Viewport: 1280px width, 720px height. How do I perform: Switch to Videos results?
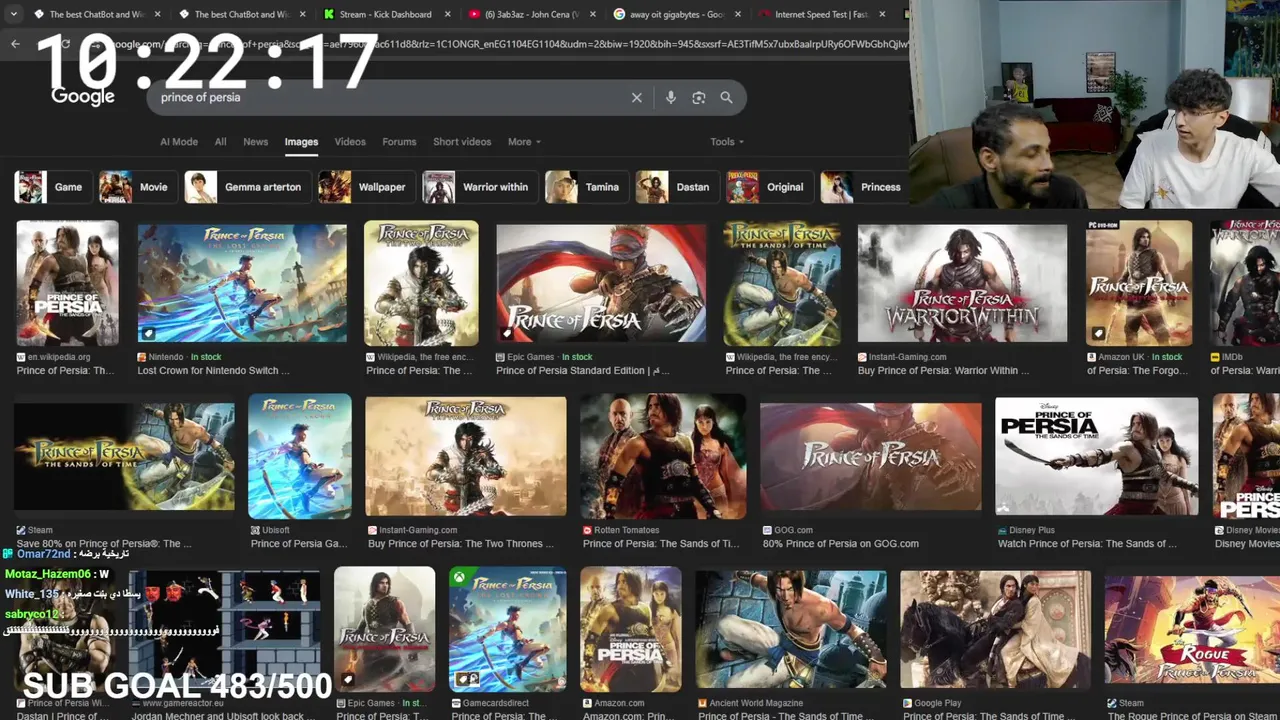tap(350, 142)
